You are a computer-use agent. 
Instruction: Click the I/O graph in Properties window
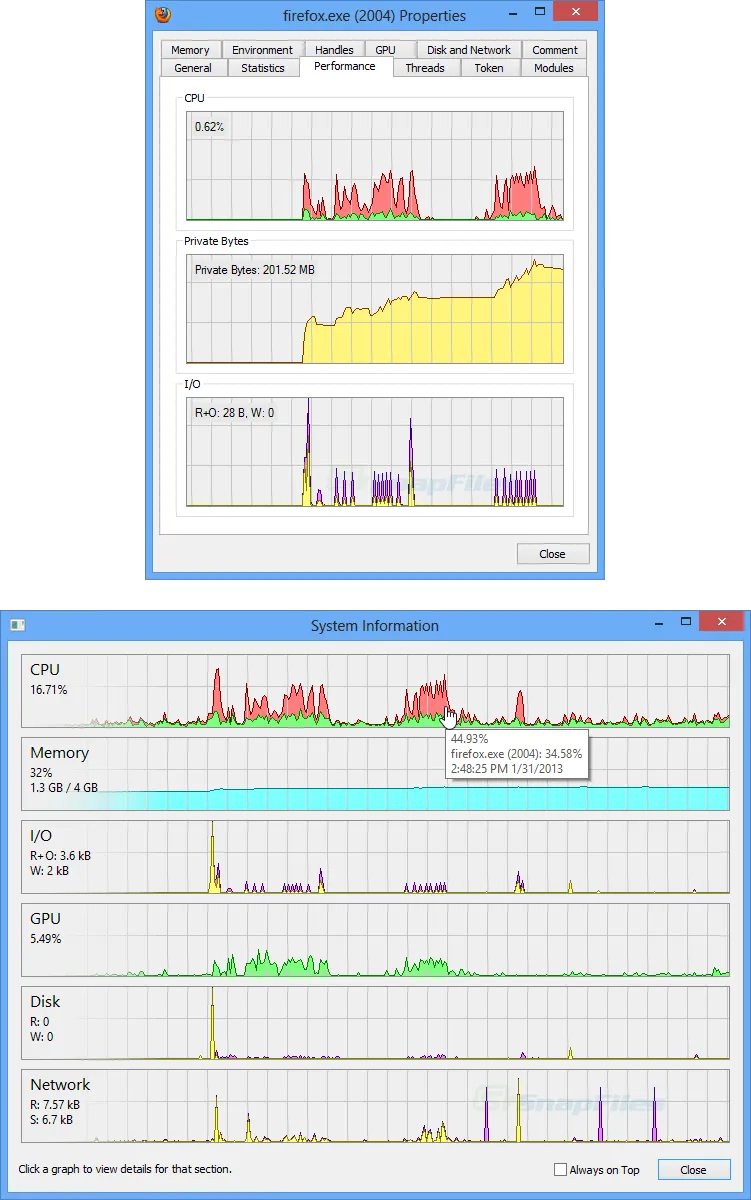(375, 452)
